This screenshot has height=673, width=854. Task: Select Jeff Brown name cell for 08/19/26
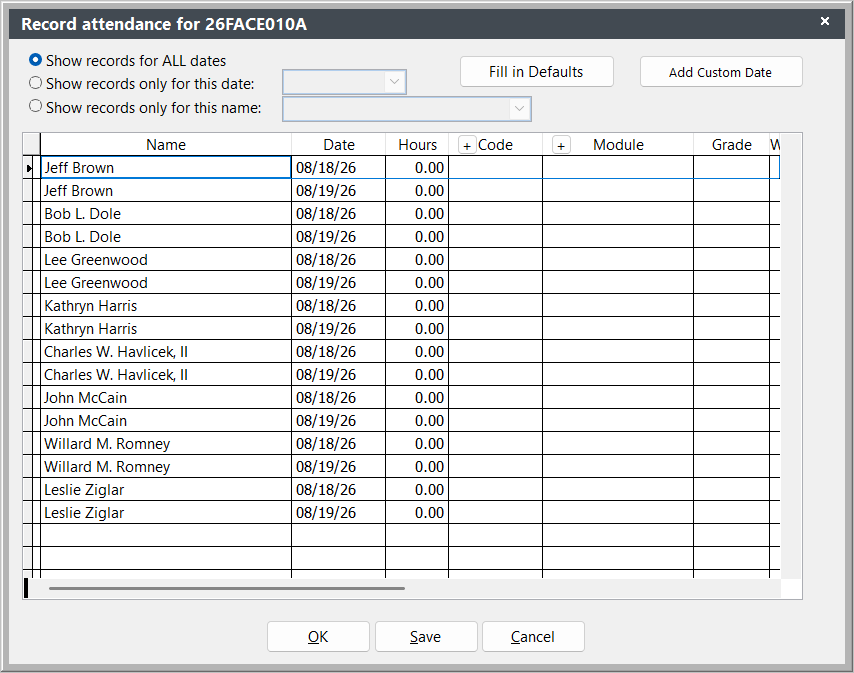point(166,191)
